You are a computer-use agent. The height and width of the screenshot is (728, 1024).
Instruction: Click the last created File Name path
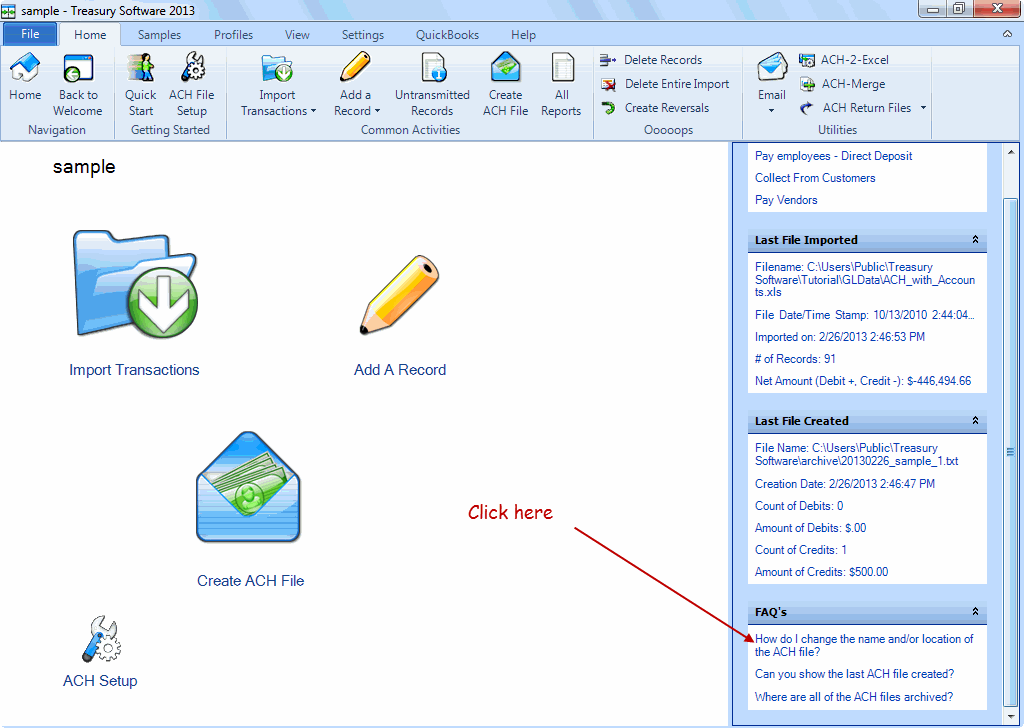856,454
